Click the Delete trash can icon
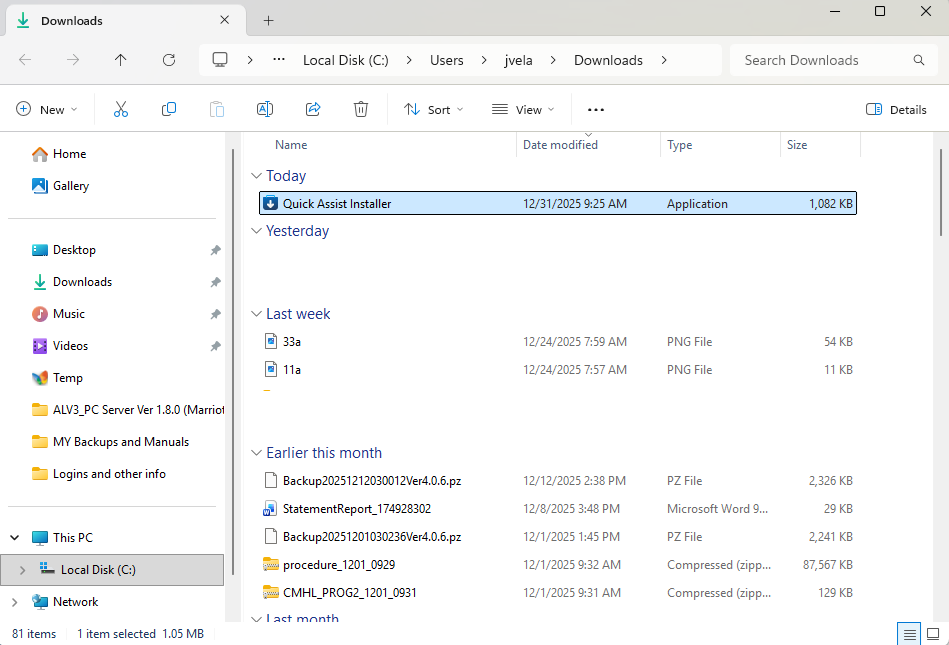 [x=361, y=110]
